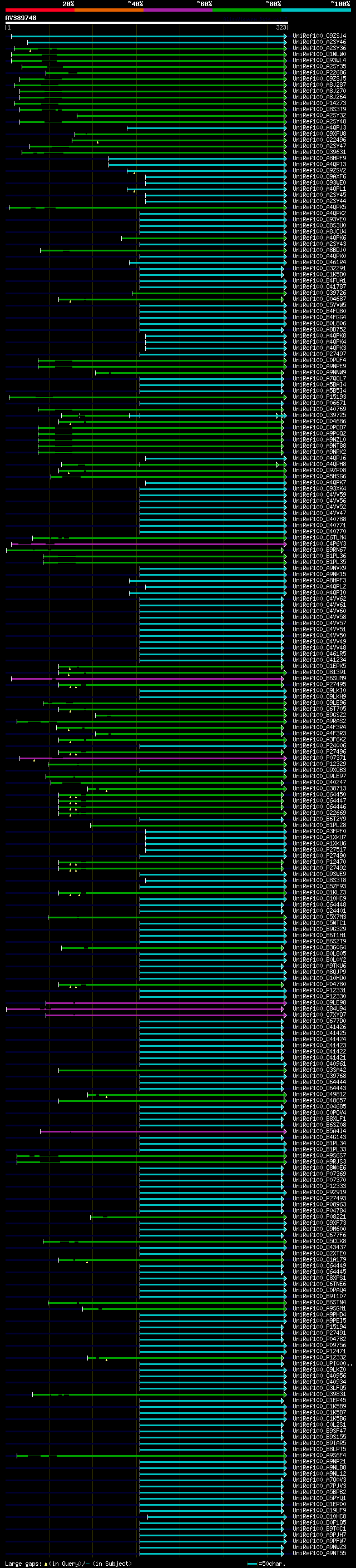356x1568 pixels.
Task: Click UniRef100_C1K5B9 entry
Action: tap(319, 1406)
